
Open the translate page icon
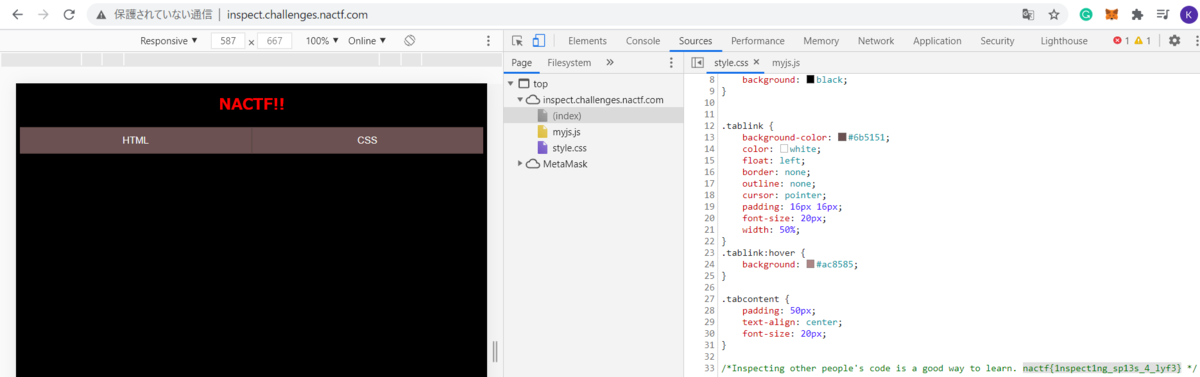(x=1027, y=15)
